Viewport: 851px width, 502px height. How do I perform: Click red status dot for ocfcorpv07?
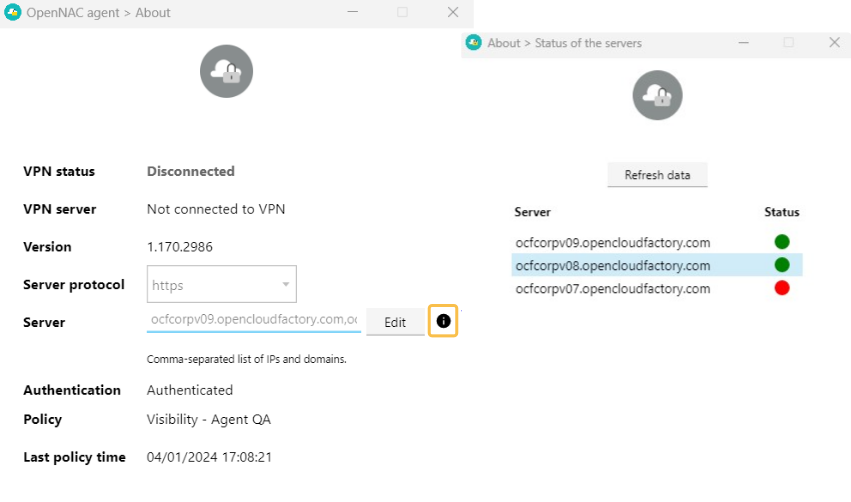[782, 288]
